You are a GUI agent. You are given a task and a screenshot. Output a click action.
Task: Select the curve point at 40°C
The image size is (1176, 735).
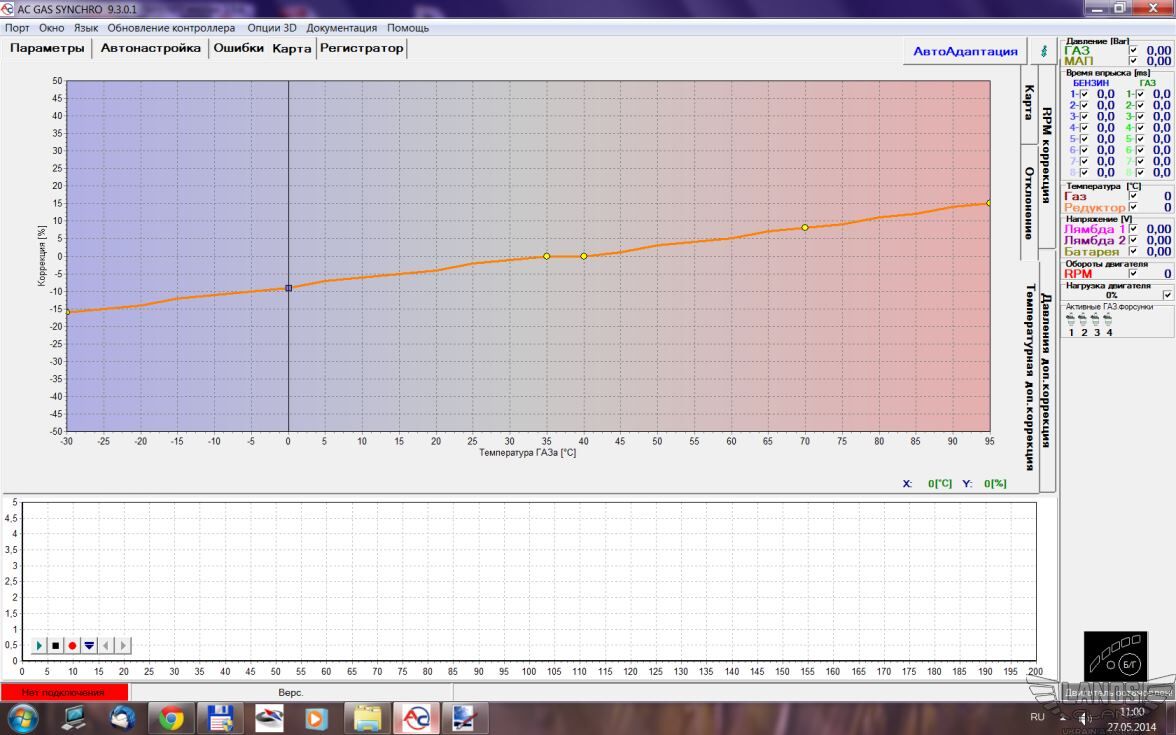(584, 256)
